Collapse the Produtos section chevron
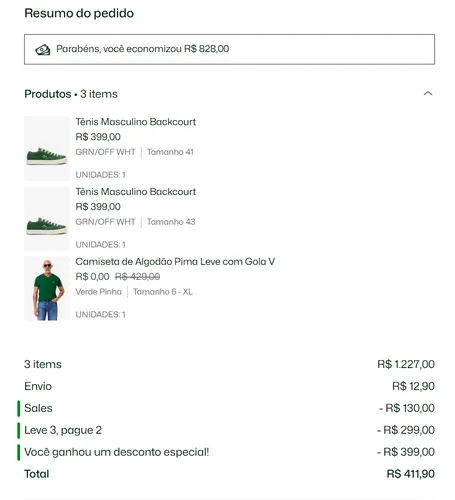 428,94
